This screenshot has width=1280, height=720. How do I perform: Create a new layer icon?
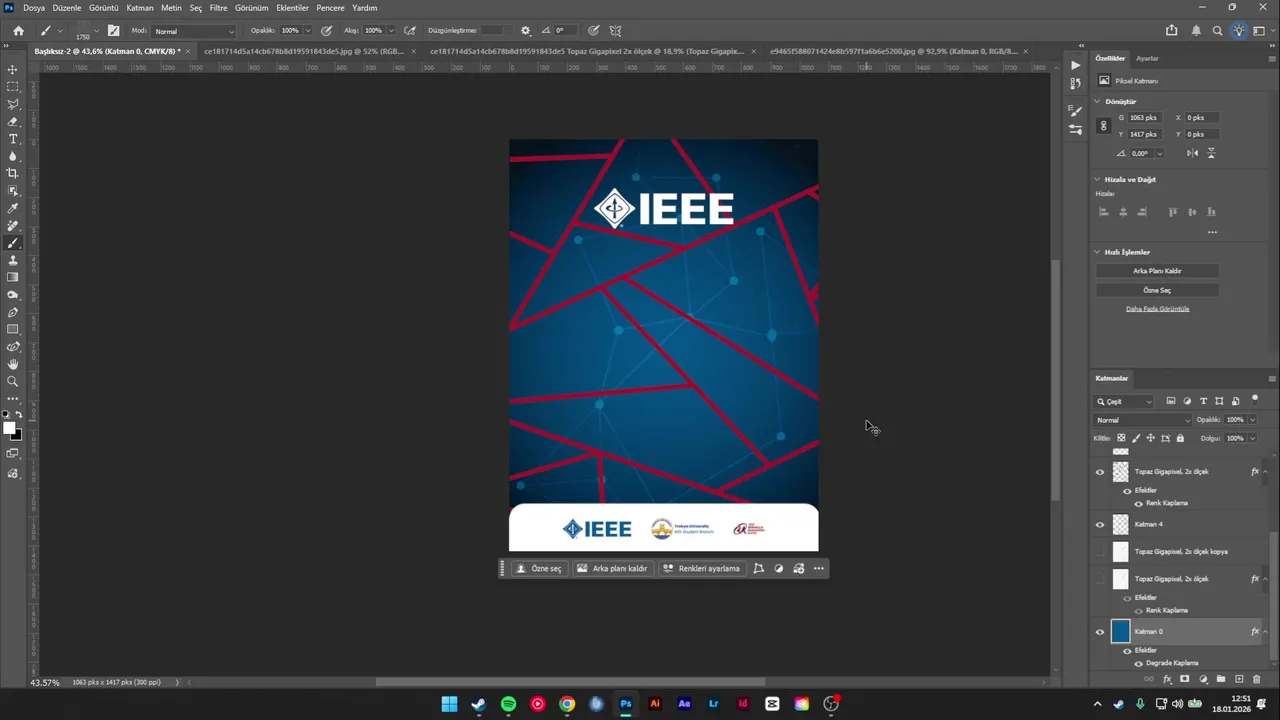click(1239, 679)
